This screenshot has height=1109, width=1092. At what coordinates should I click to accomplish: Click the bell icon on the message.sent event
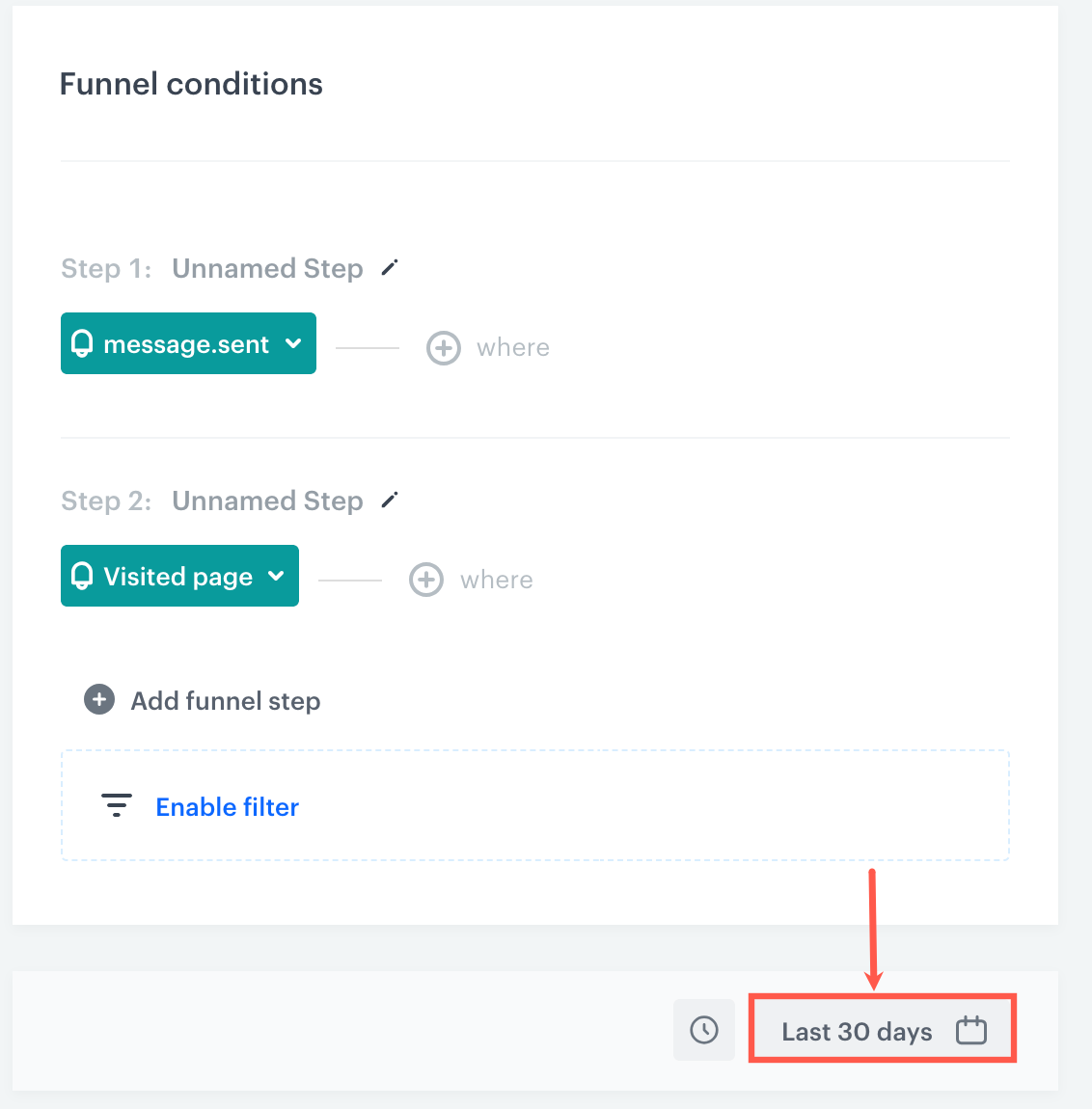[83, 343]
